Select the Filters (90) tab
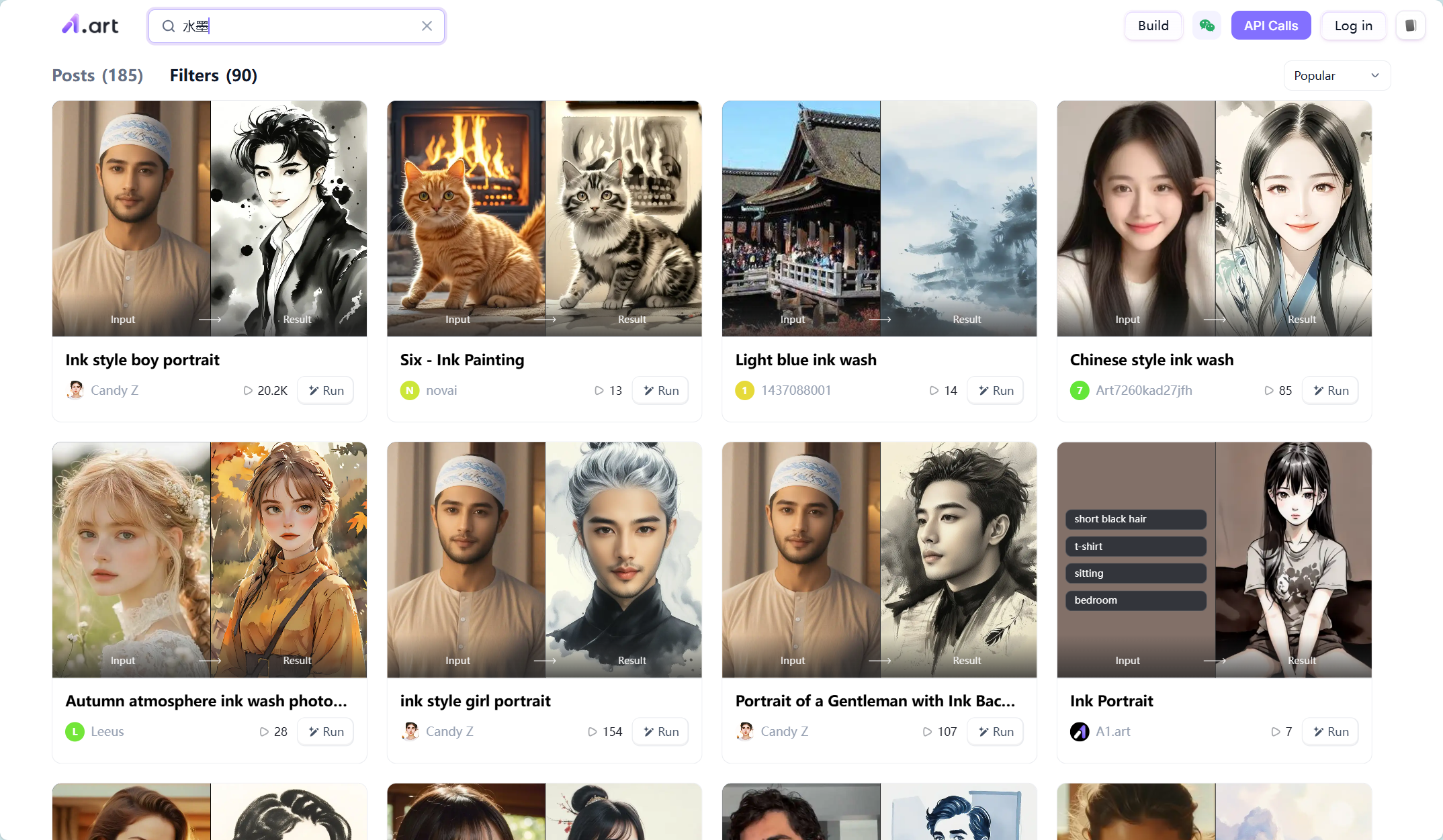The width and height of the screenshot is (1443, 840). pos(213,75)
